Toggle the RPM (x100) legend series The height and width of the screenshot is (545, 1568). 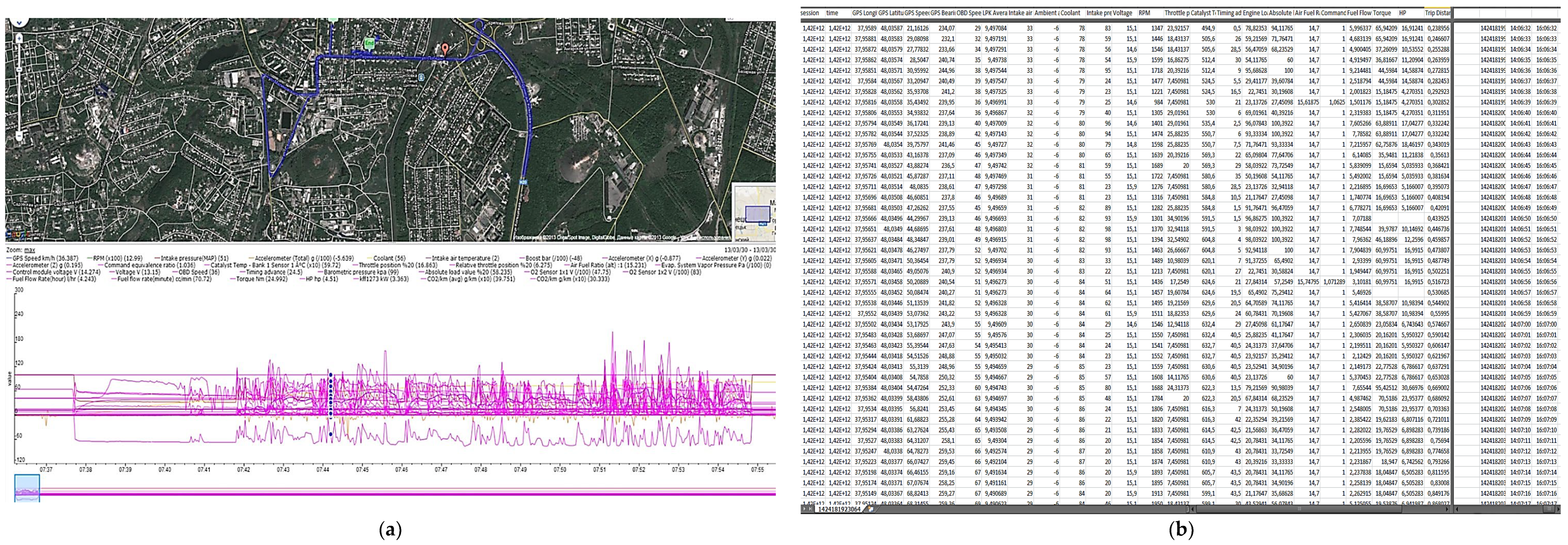pos(117,258)
